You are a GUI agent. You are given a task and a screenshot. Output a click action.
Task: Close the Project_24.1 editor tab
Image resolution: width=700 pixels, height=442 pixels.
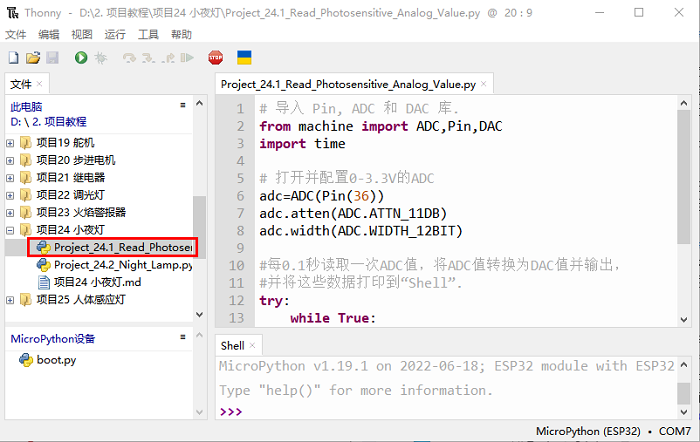[x=485, y=85]
